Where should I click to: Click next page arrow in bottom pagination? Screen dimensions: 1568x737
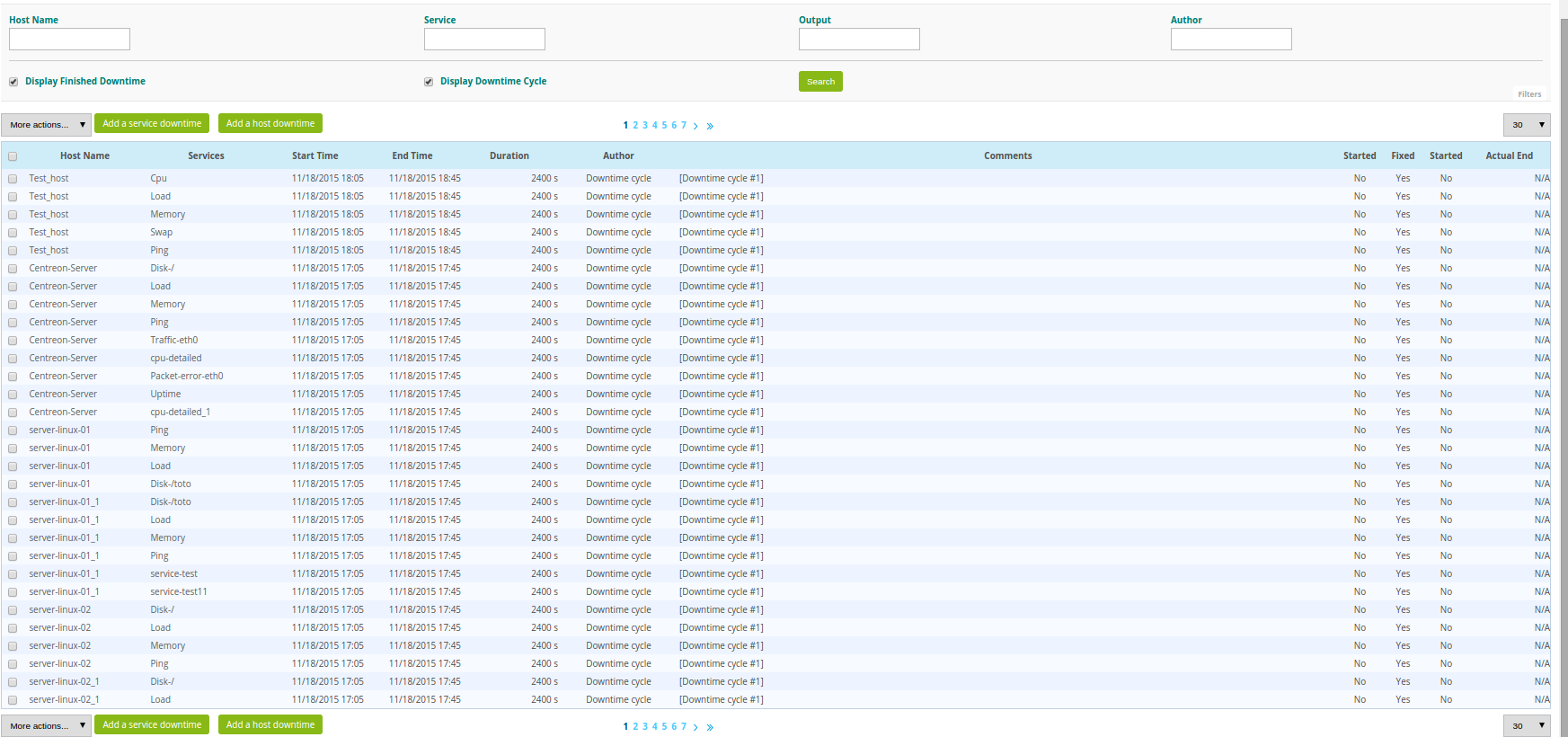[x=695, y=727]
